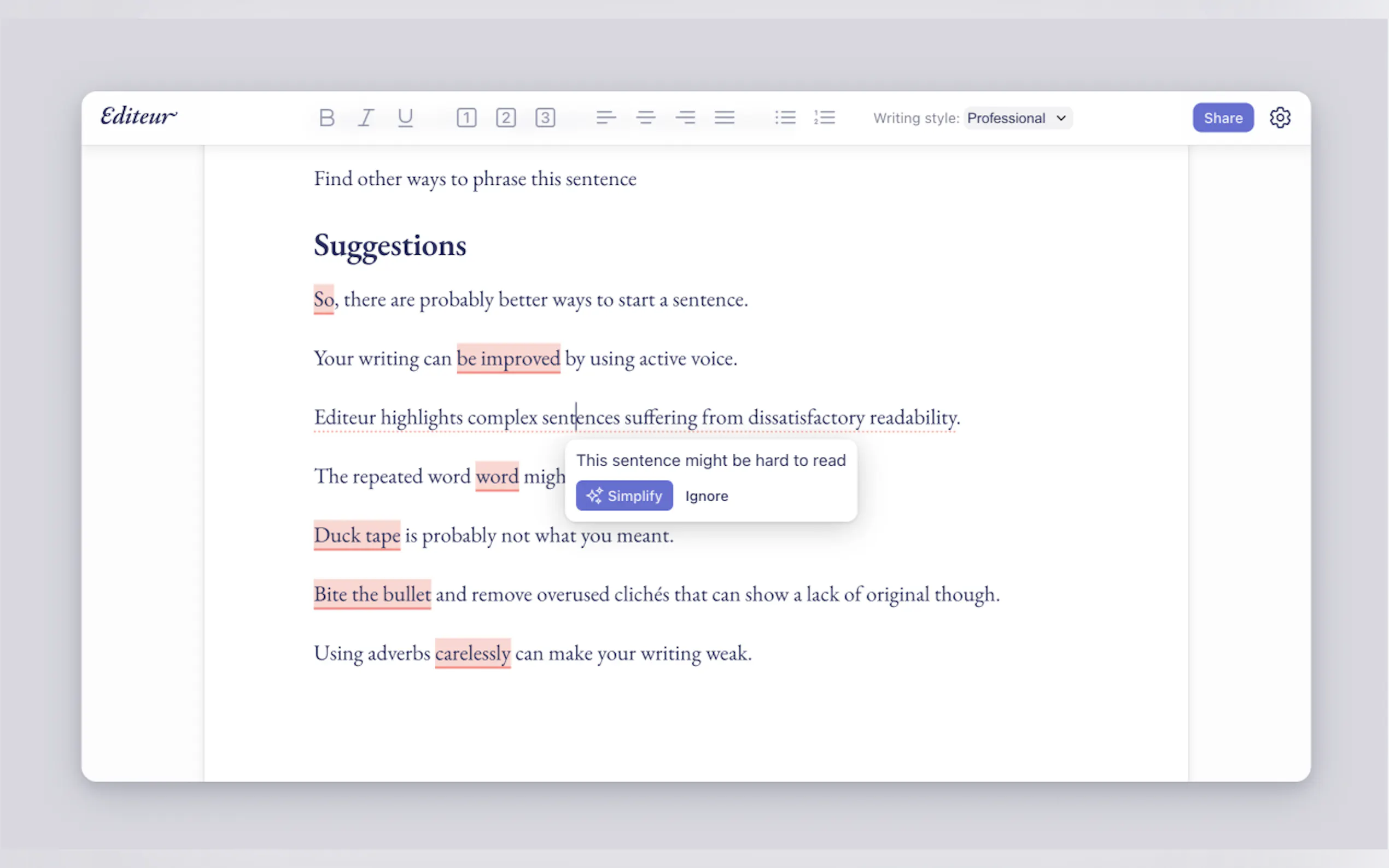
Task: Apply heading level 3
Action: [x=545, y=118]
